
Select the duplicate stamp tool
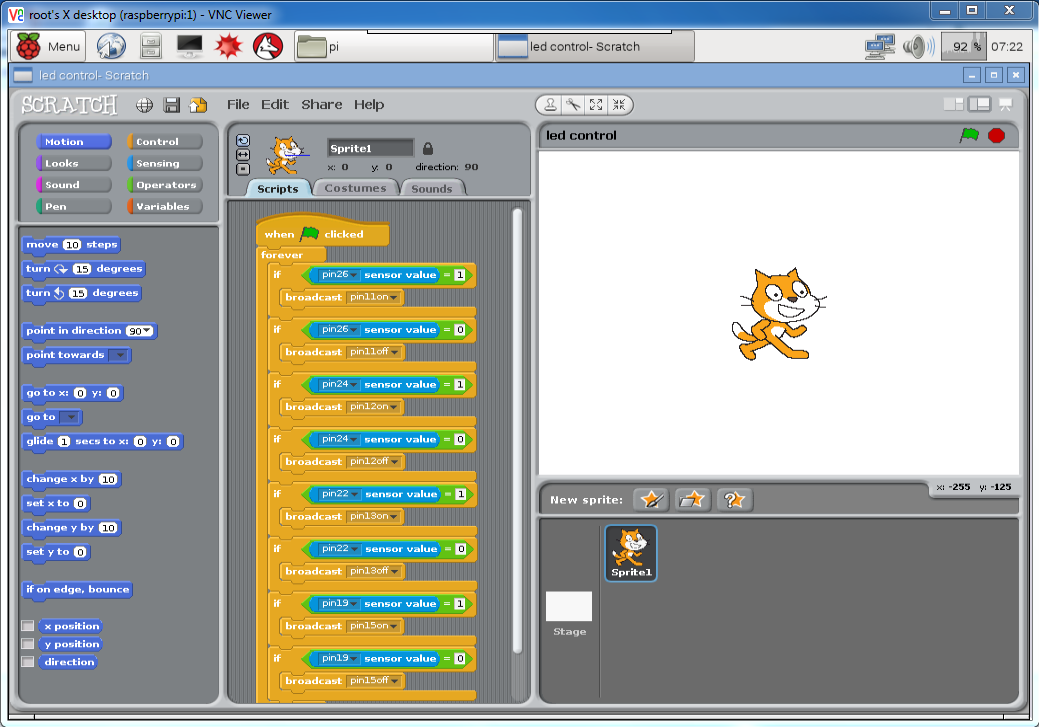coord(550,105)
